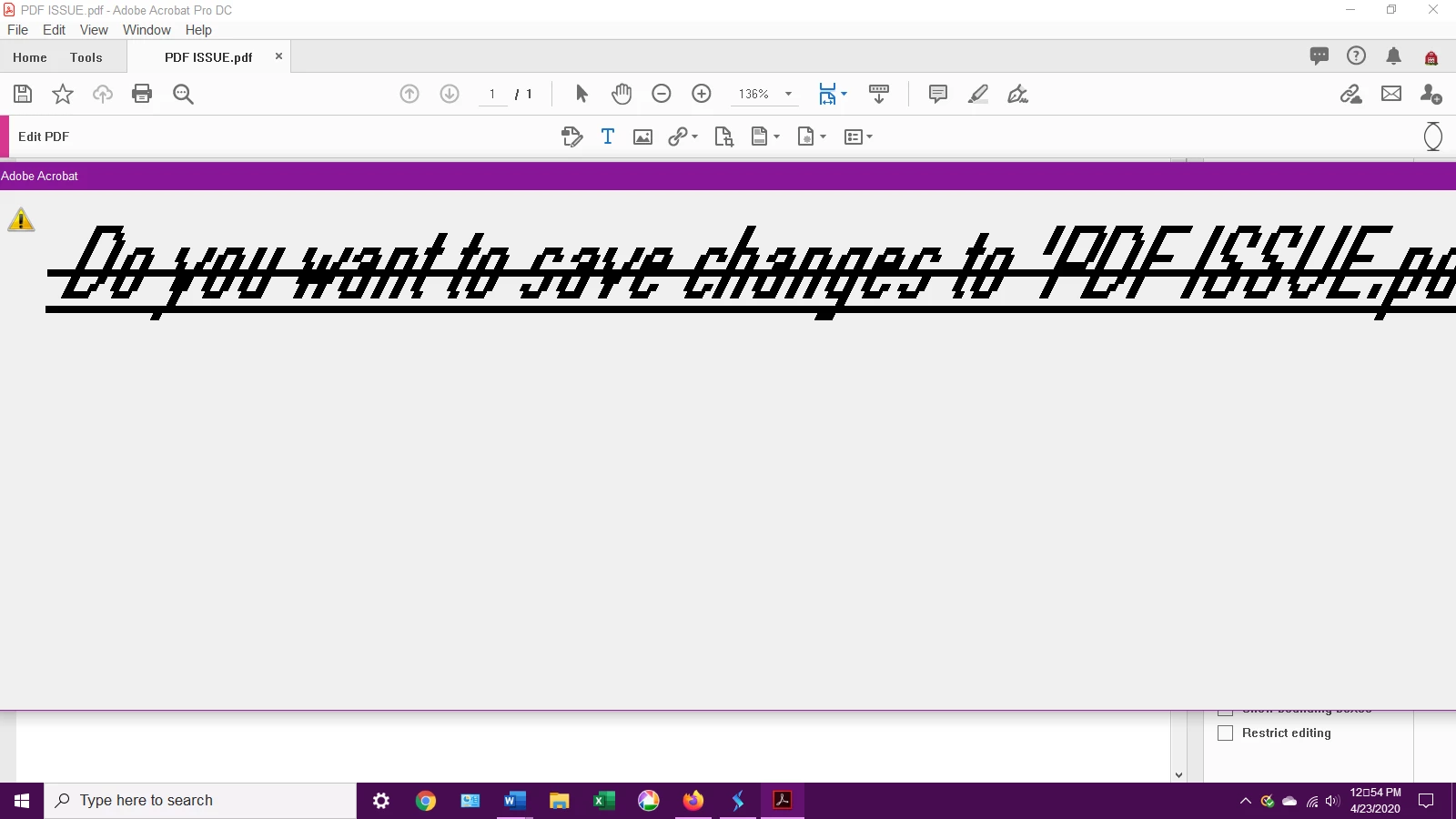Open chat speech bubble icon

(1319, 56)
